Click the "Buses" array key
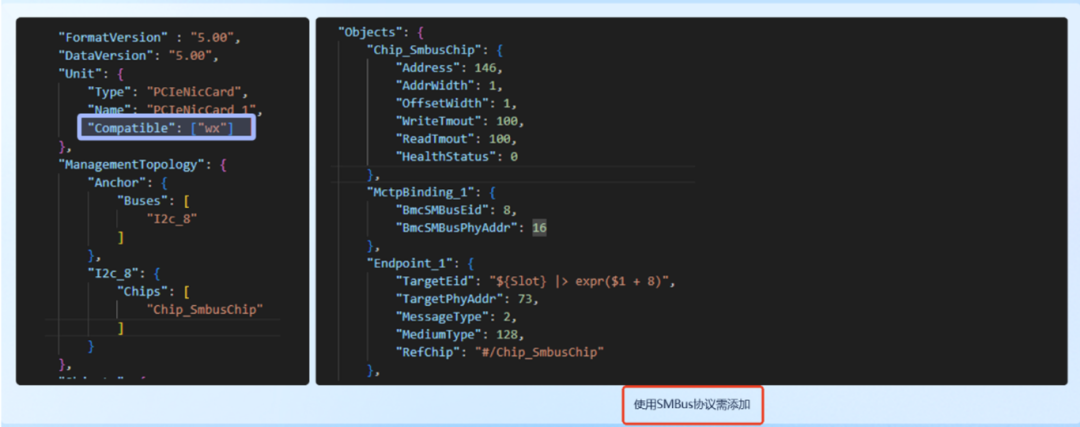Image resolution: width=1080 pixels, height=427 pixels. click(145, 200)
